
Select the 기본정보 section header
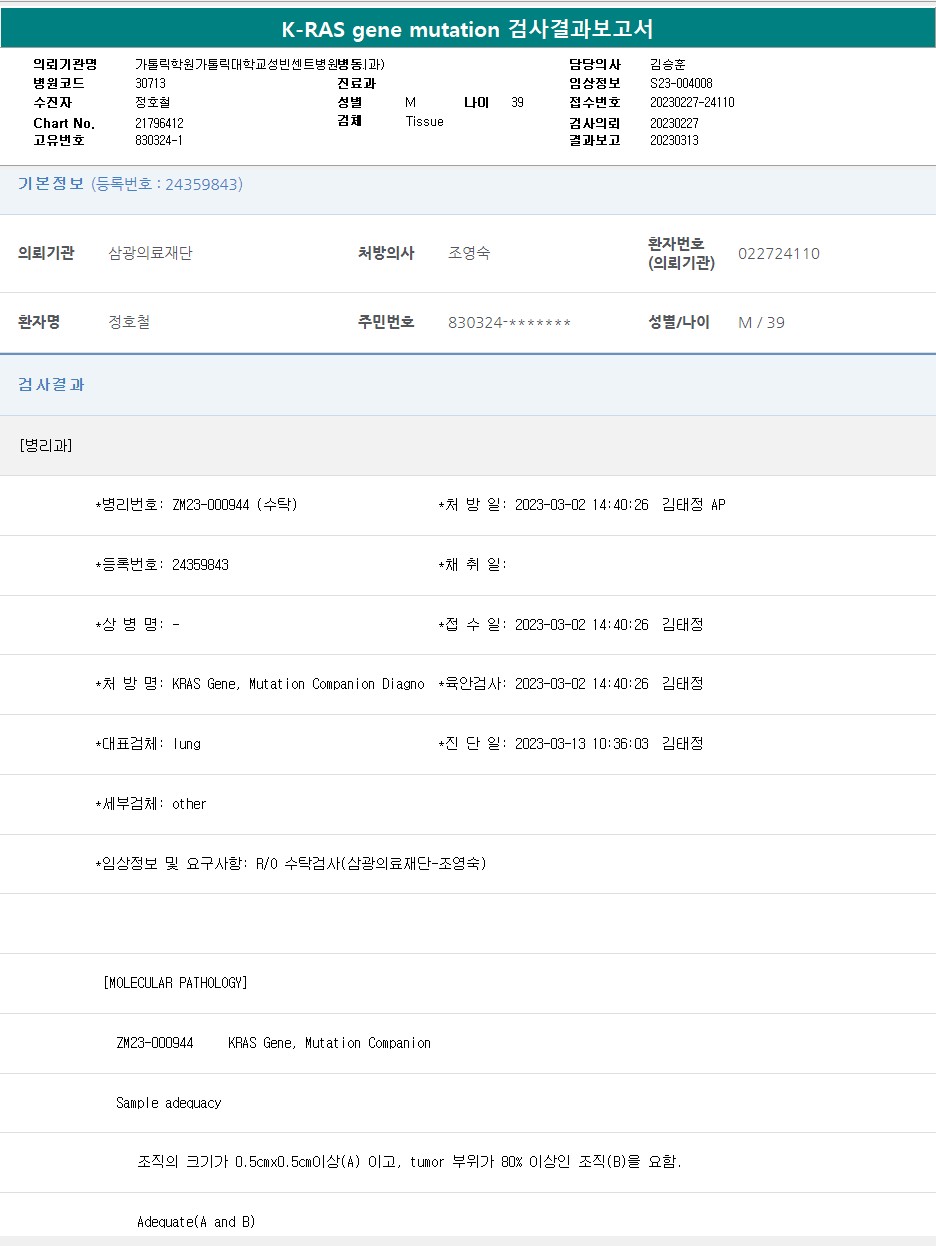point(51,184)
